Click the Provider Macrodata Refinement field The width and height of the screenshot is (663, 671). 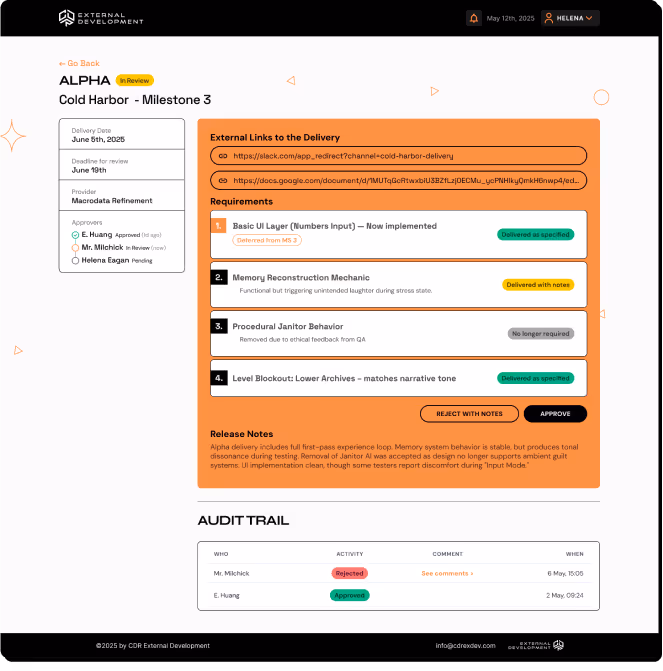tap(122, 196)
